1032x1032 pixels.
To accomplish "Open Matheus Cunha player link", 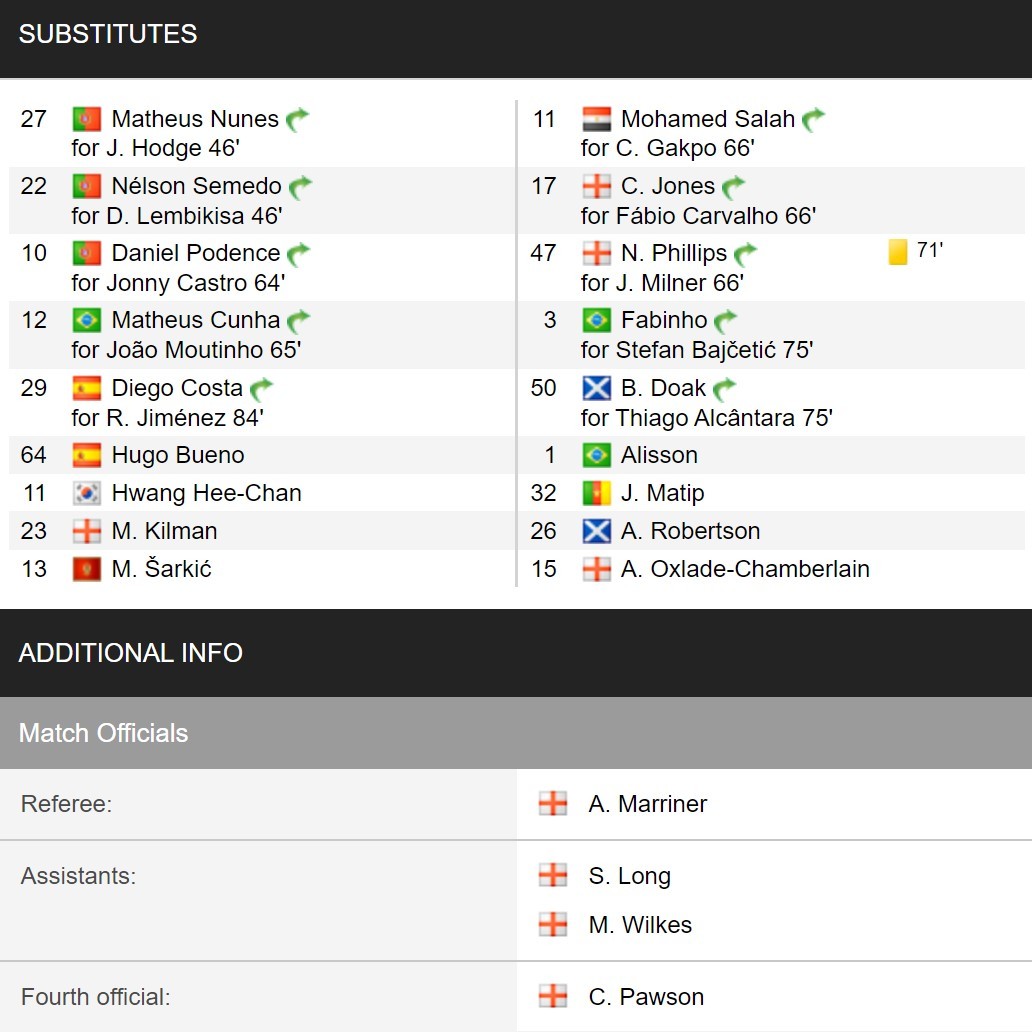I will pyautogui.click(x=195, y=320).
